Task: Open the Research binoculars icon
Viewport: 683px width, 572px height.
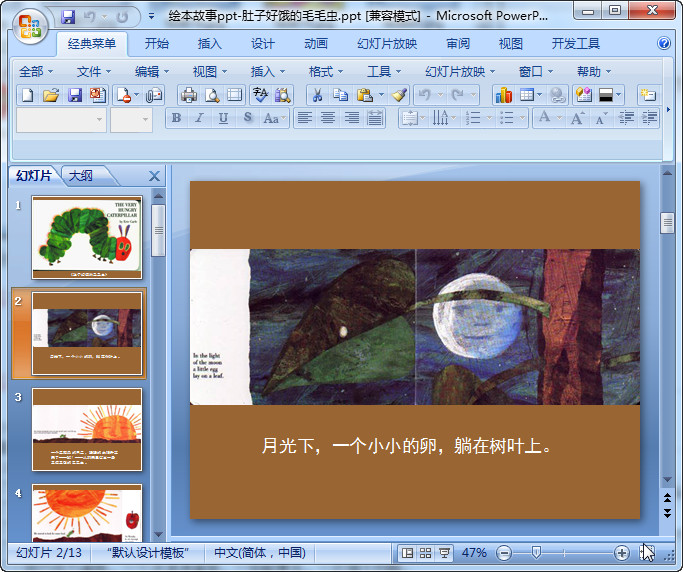Action: coord(283,95)
